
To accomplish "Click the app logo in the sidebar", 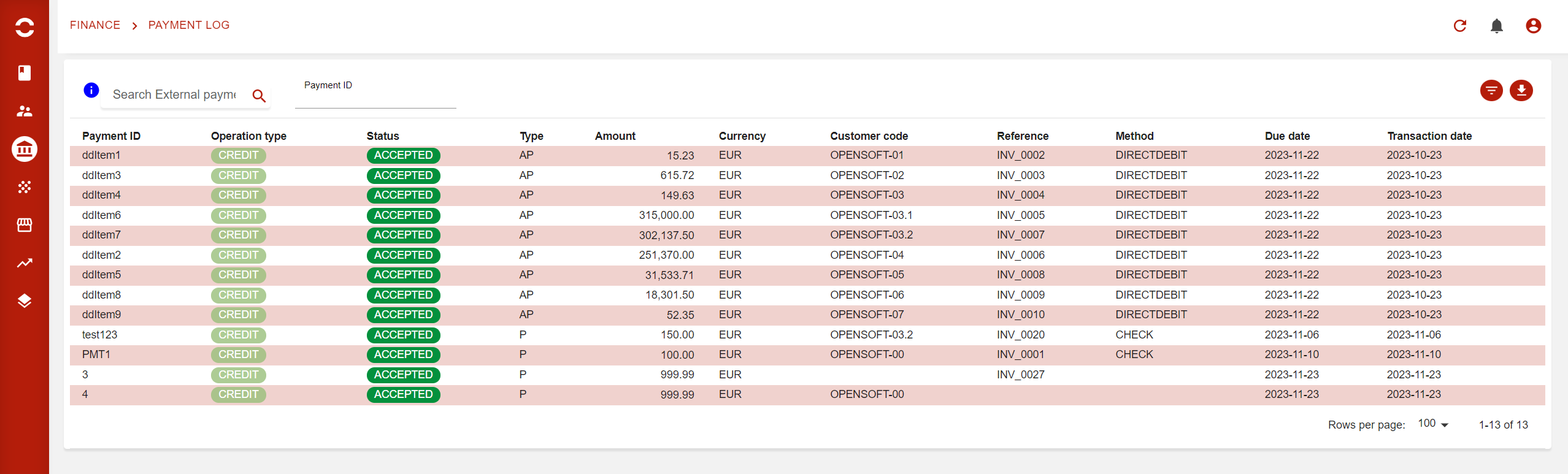I will tap(25, 27).
